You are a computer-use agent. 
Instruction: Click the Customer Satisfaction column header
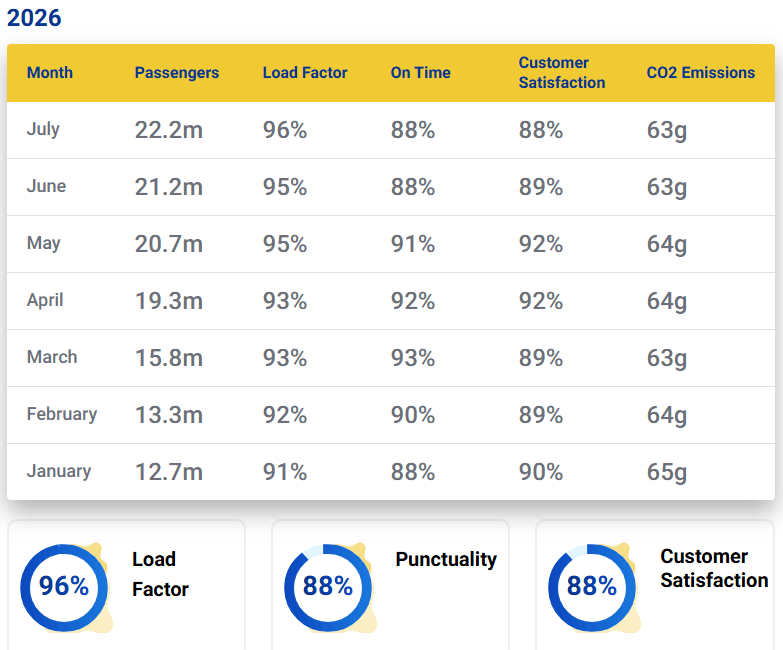pos(562,73)
